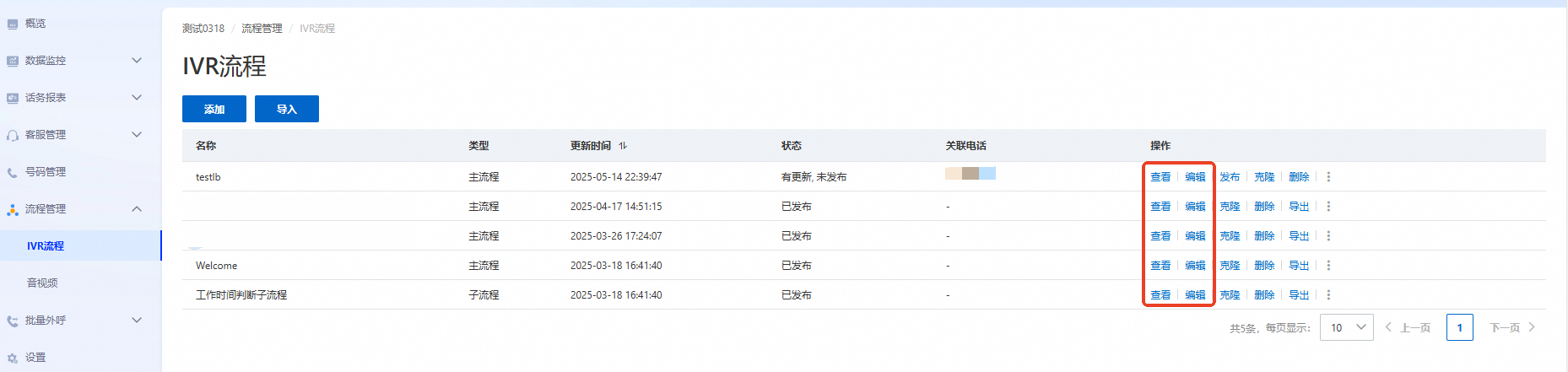Open more options menu for testlb row
The height and width of the screenshot is (372, 1568).
tap(1328, 177)
